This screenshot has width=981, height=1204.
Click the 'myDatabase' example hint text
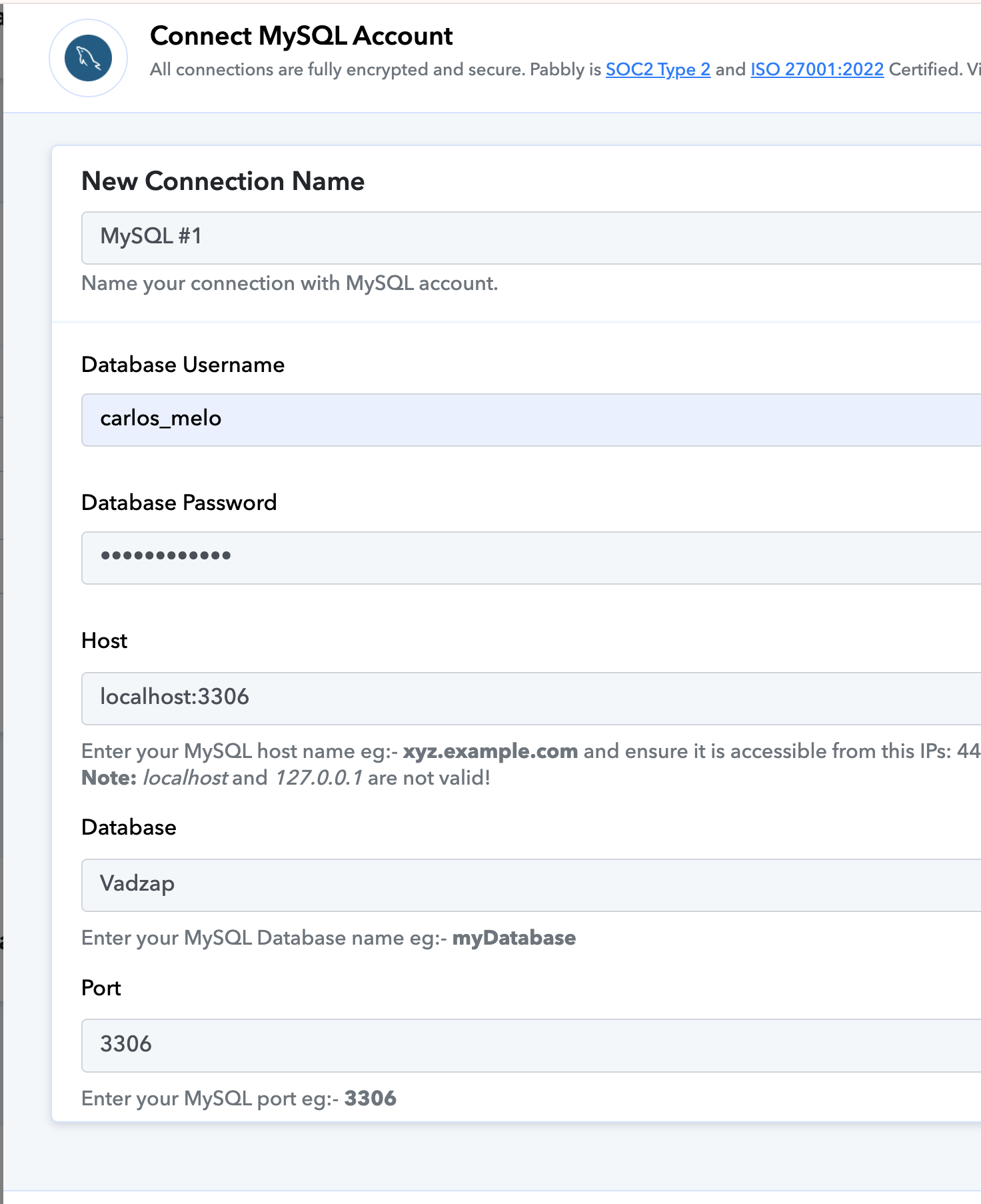[x=514, y=938]
